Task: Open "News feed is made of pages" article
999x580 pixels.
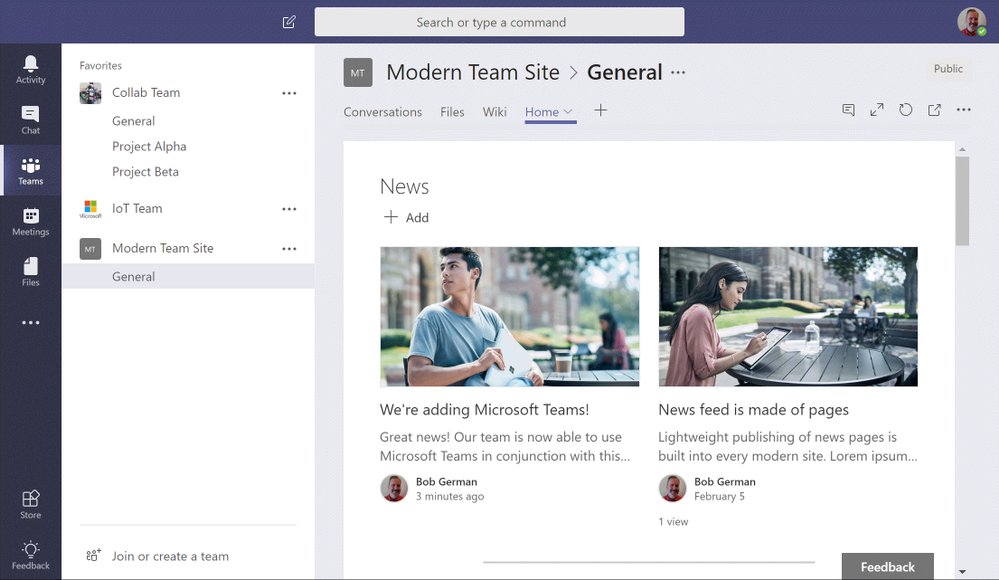Action: pos(753,409)
